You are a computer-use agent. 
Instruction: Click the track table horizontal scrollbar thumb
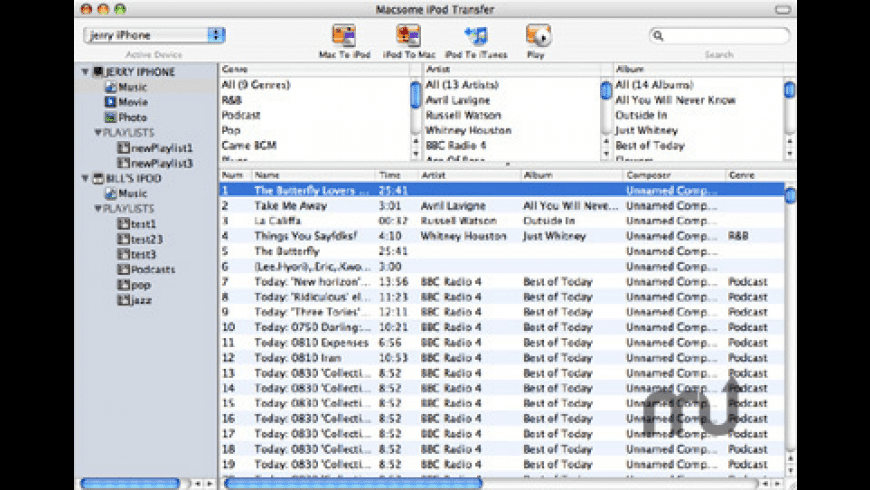click(x=353, y=483)
